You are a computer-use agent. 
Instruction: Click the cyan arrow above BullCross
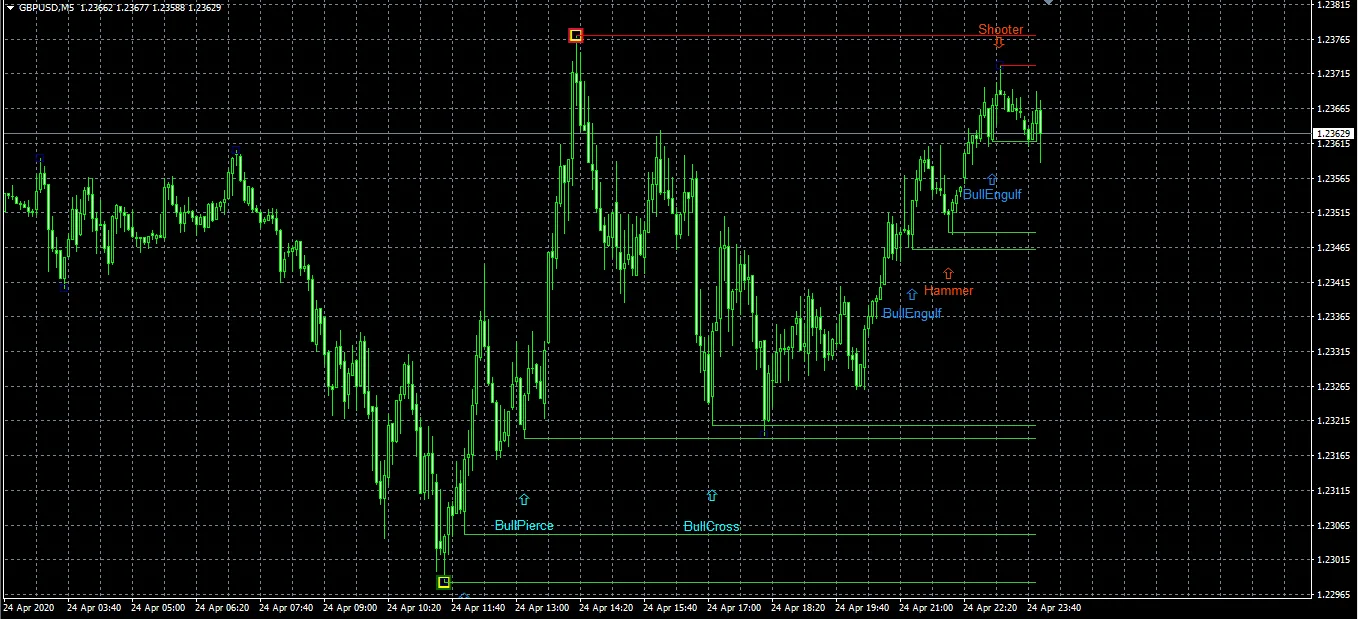[x=711, y=495]
